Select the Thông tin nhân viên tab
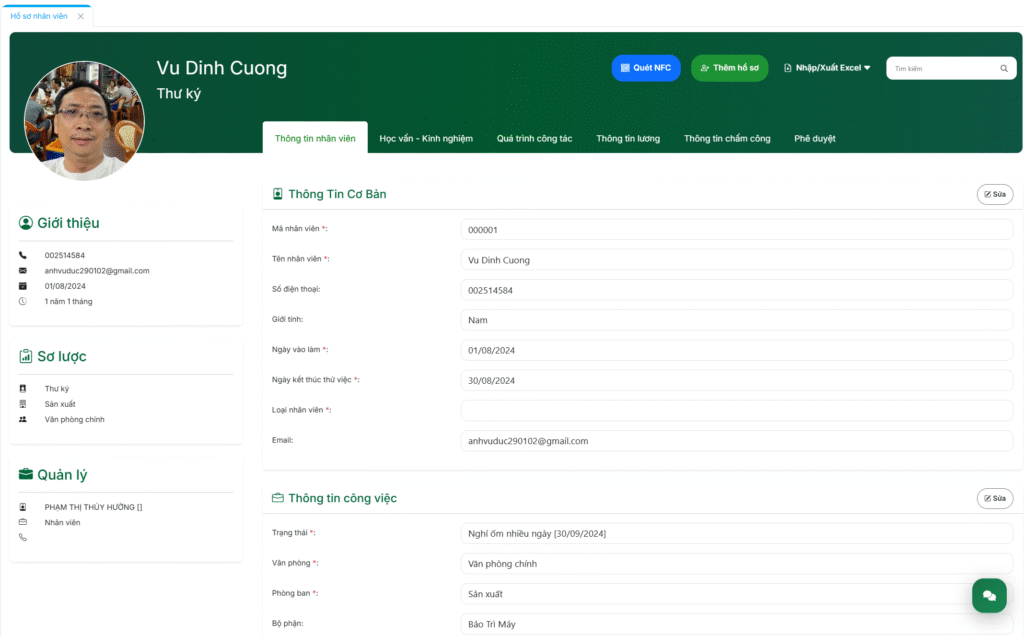Screen dimensions: 1024x636 point(315,138)
